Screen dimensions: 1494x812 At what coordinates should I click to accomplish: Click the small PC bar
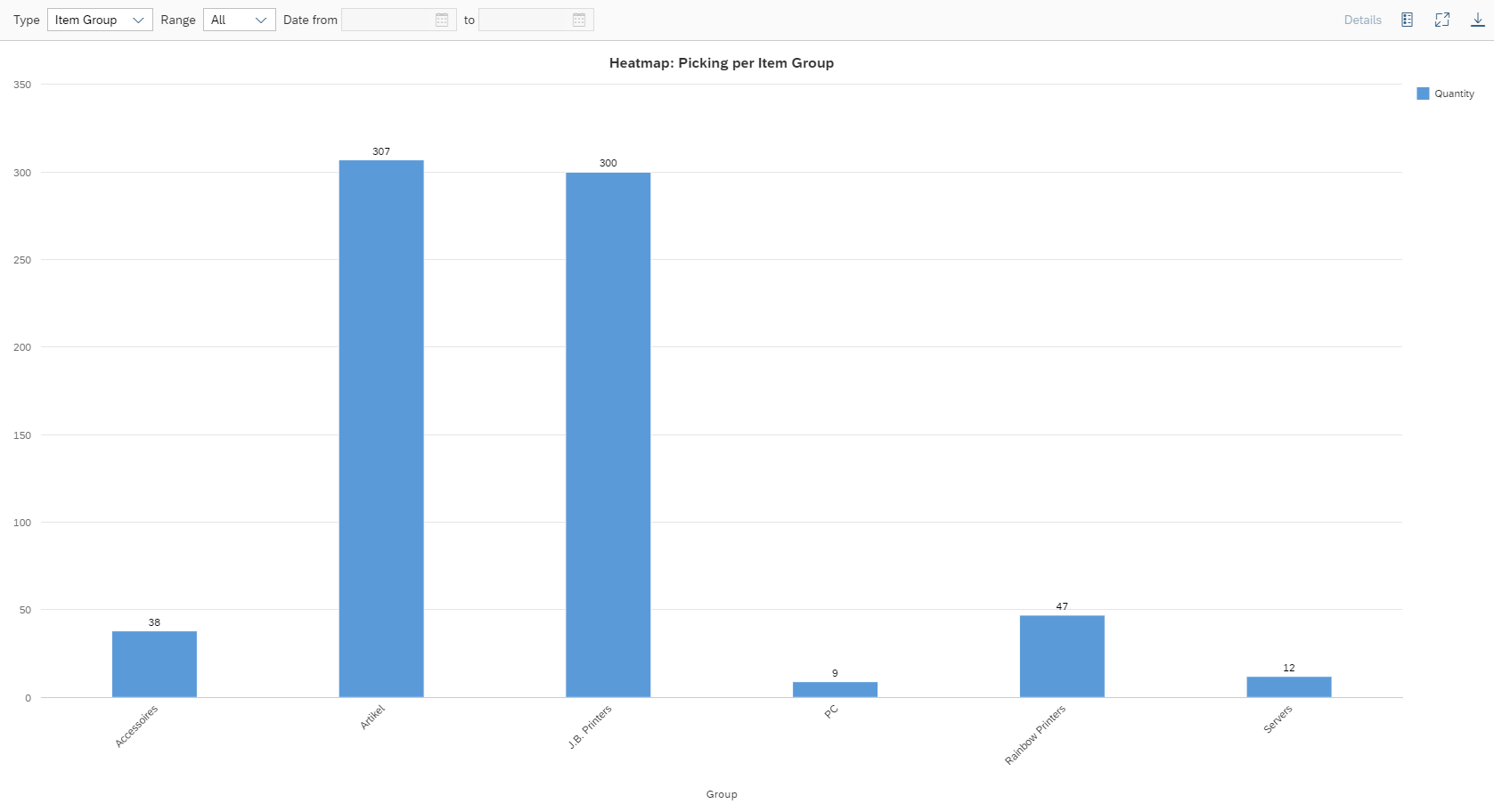(835, 689)
